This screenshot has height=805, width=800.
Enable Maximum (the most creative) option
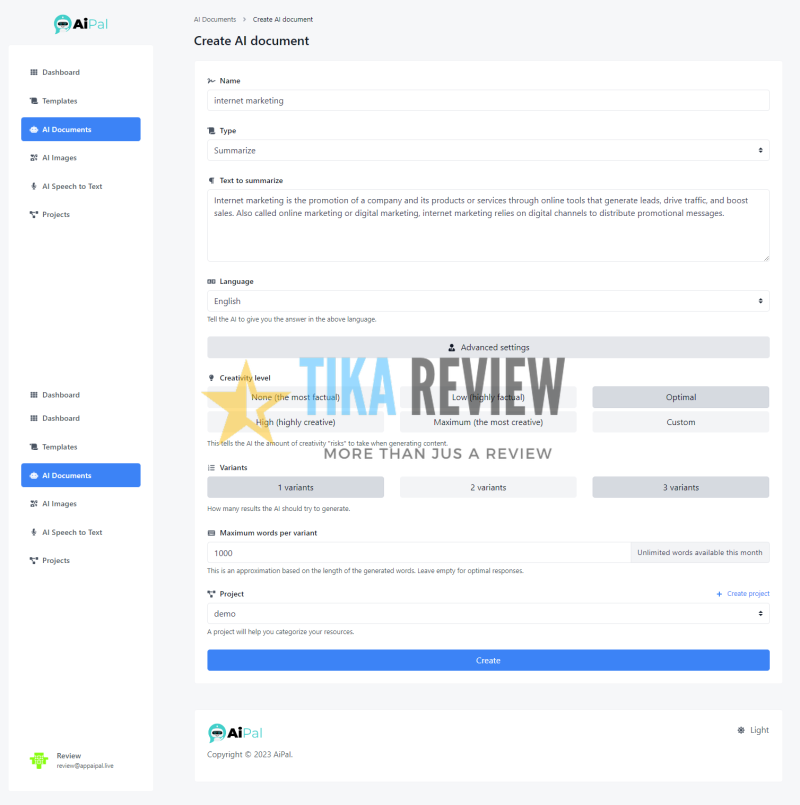pos(488,421)
